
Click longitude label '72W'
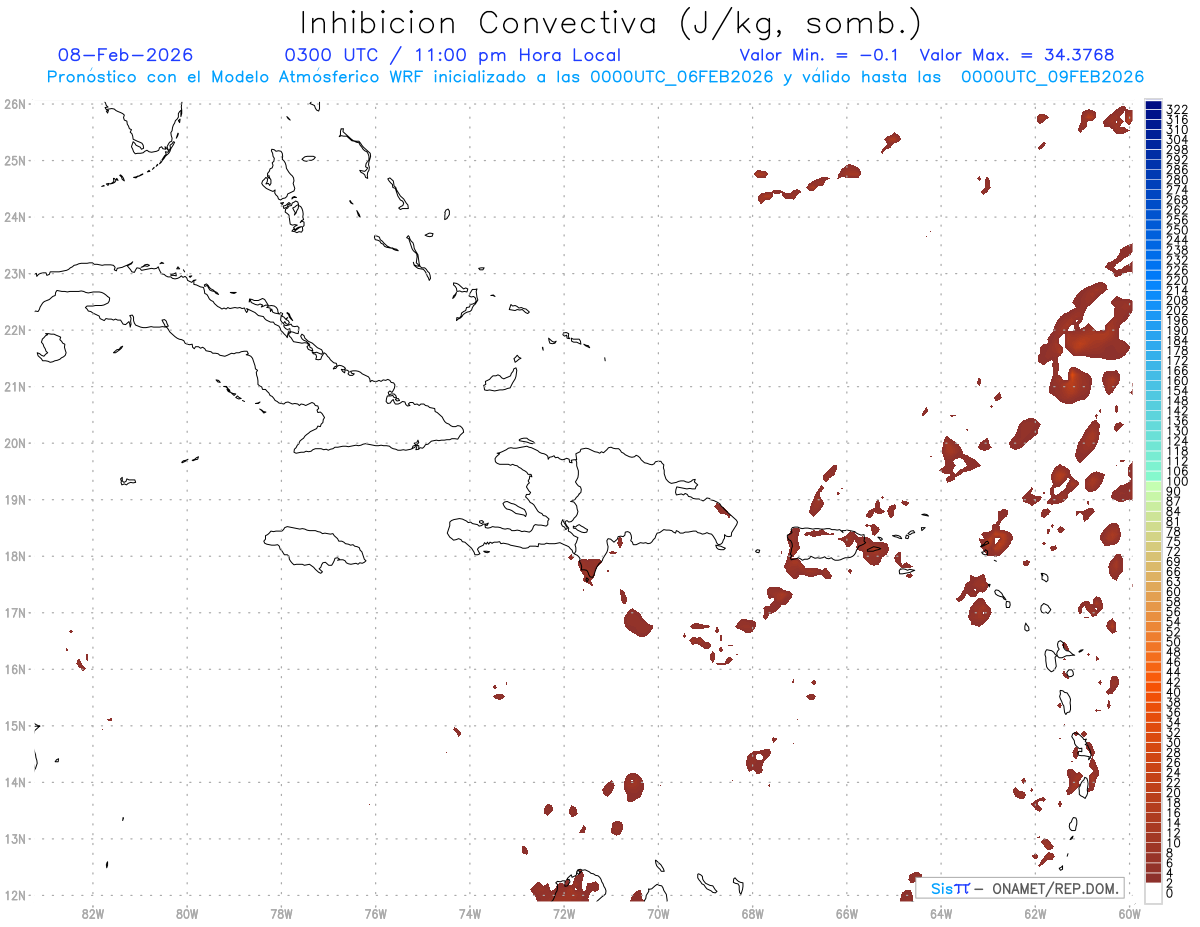564,912
